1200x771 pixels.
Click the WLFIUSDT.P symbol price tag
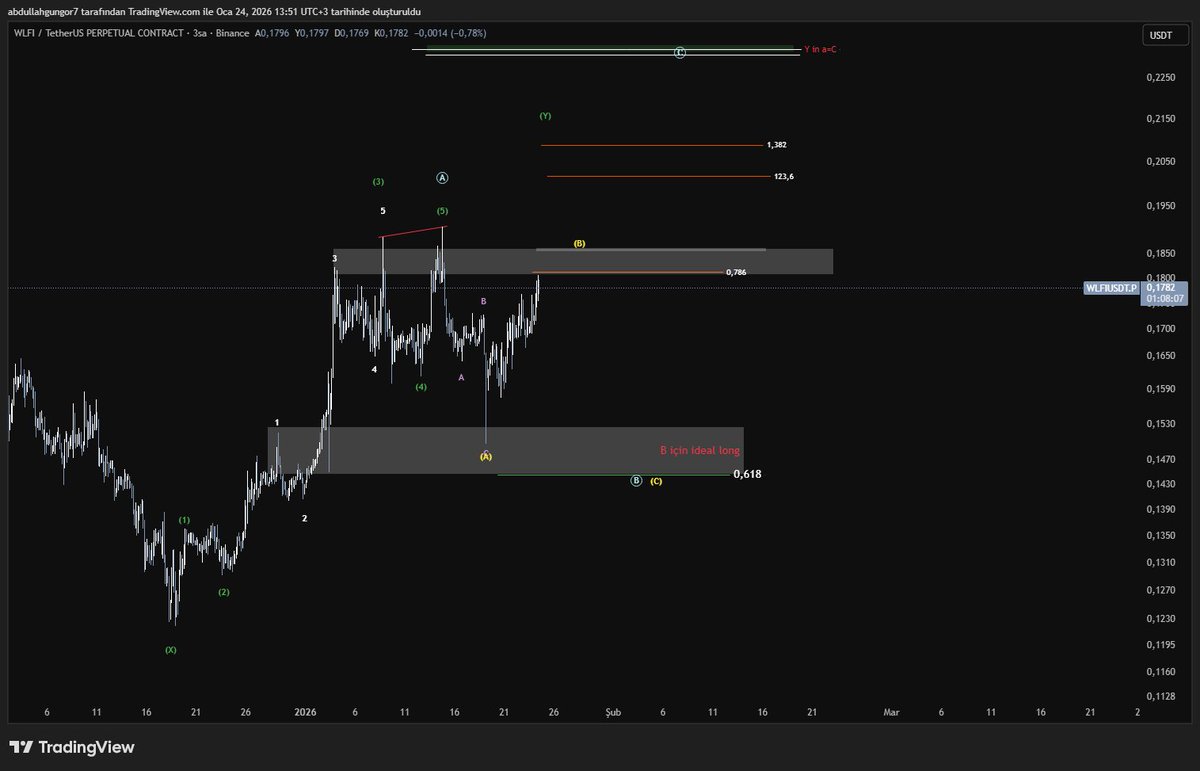click(1112, 288)
